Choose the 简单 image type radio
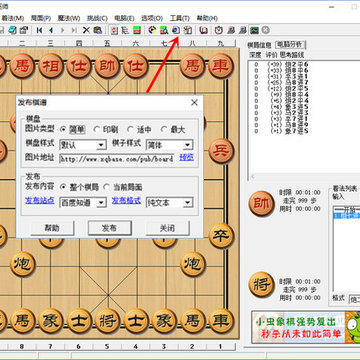 tap(63, 129)
